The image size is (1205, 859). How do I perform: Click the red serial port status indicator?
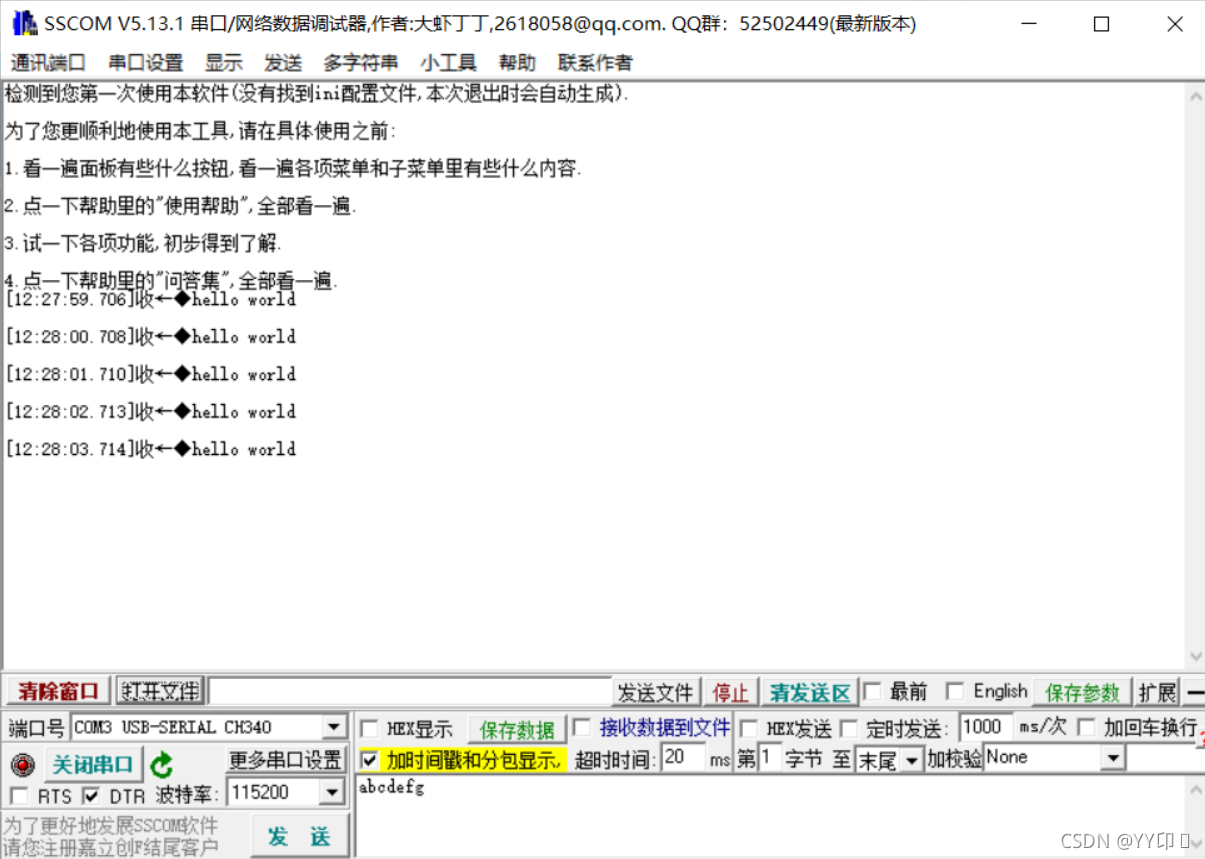23,765
